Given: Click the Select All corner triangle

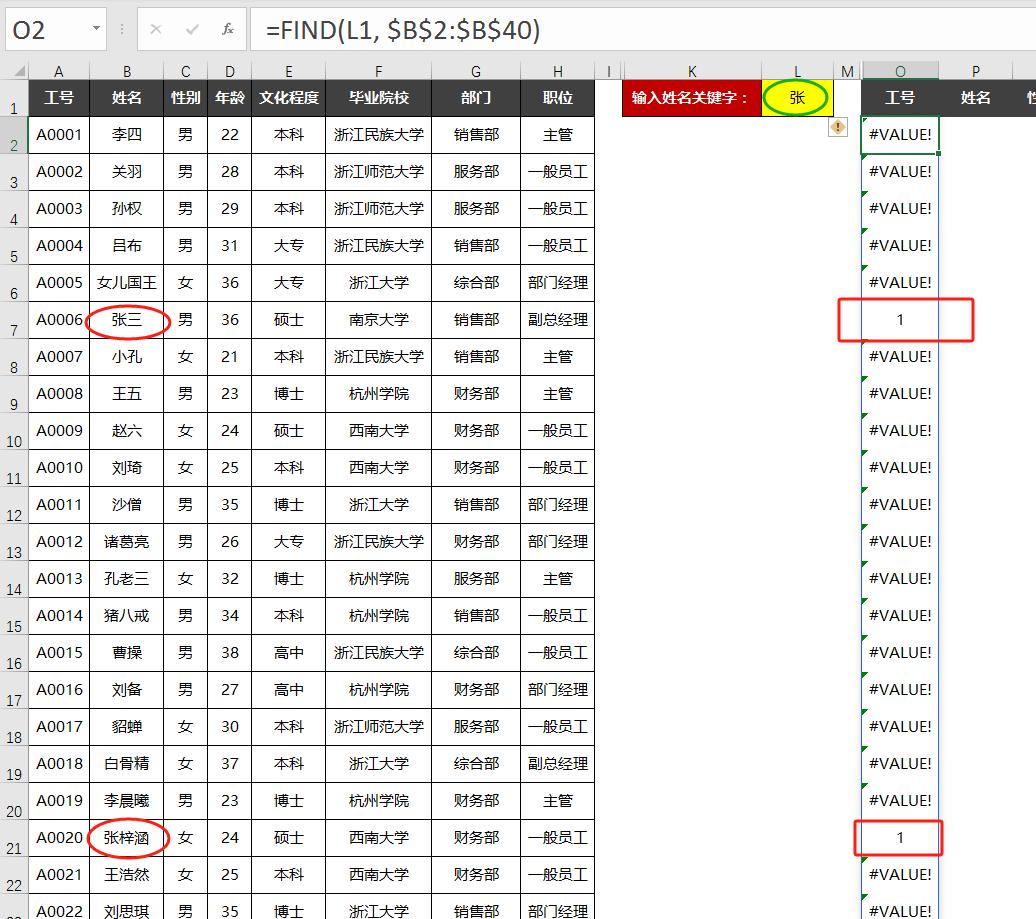Looking at the screenshot, I should click(x=18, y=71).
